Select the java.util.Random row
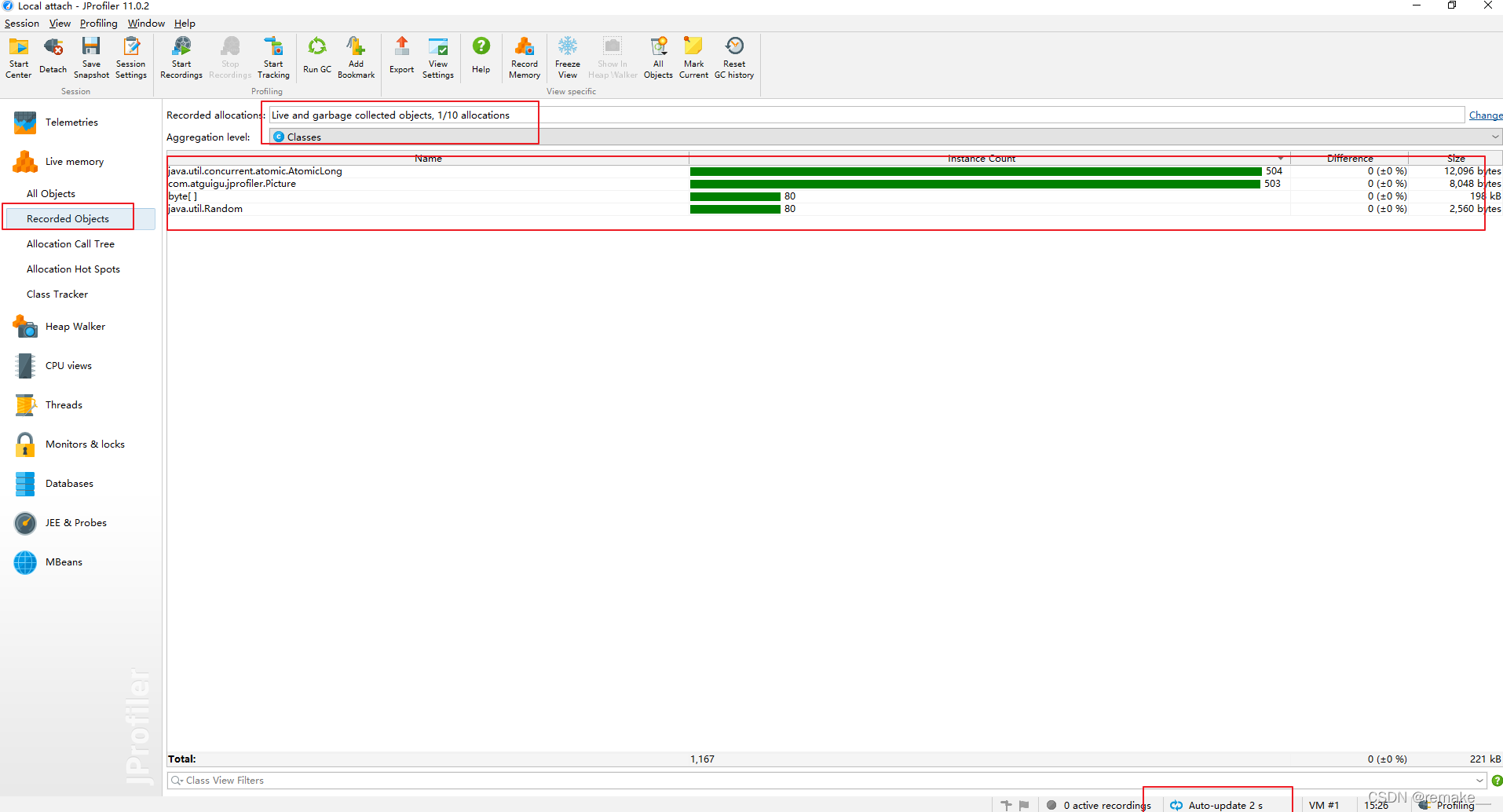The height and width of the screenshot is (812, 1503). click(834, 209)
